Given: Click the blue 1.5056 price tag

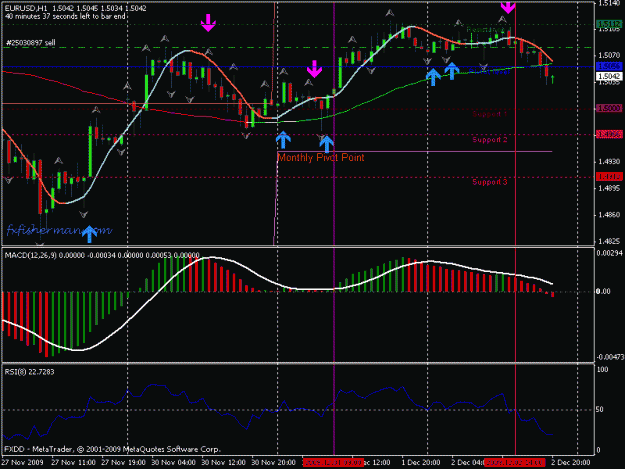Looking at the screenshot, I should pos(609,66).
